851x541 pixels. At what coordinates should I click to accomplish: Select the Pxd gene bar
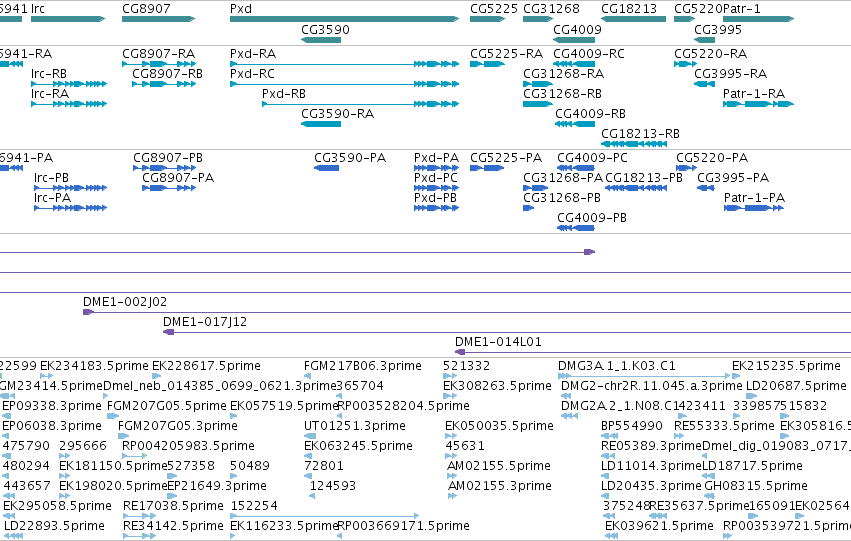click(x=345, y=19)
